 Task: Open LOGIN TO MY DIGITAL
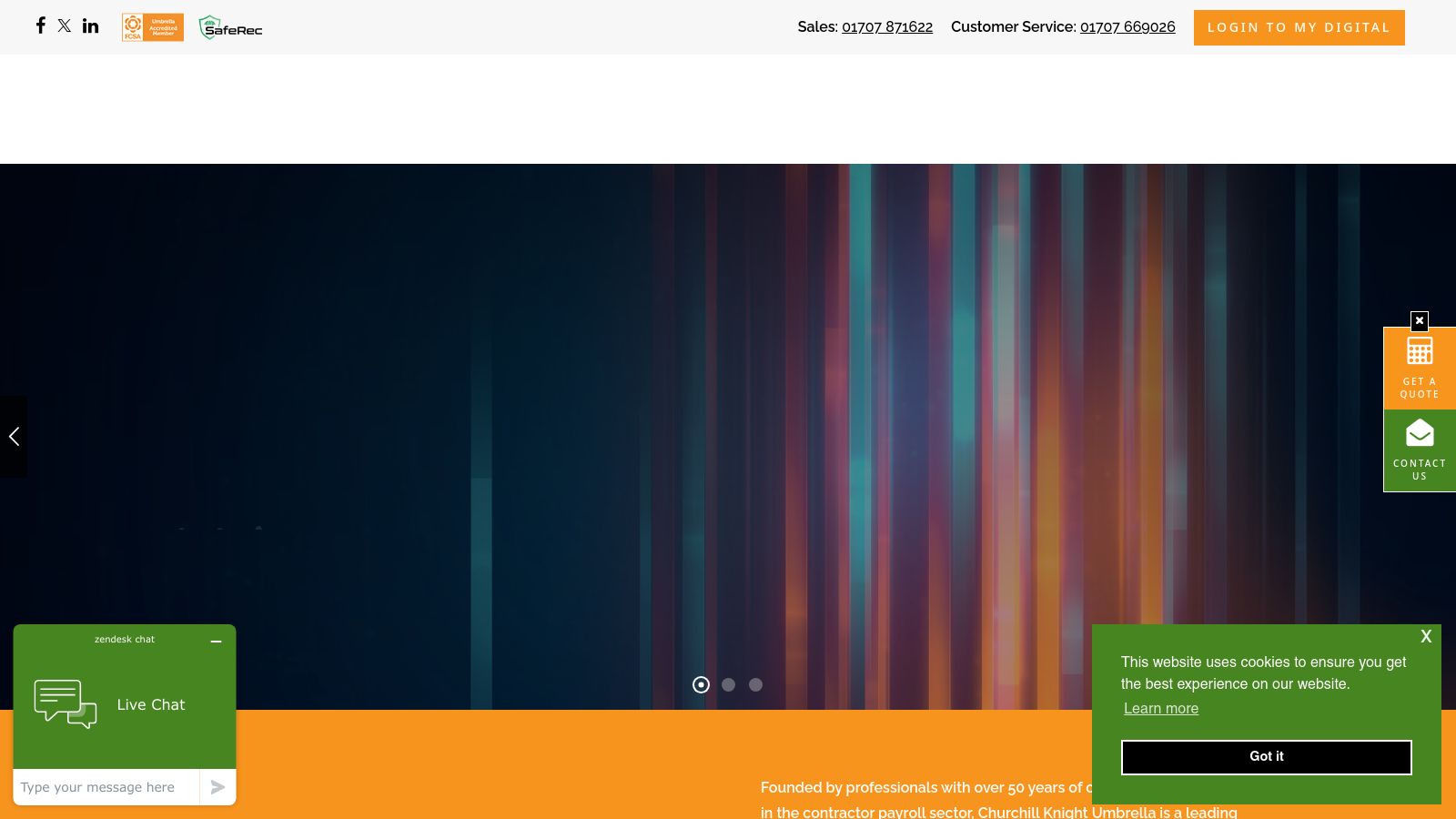(1299, 27)
